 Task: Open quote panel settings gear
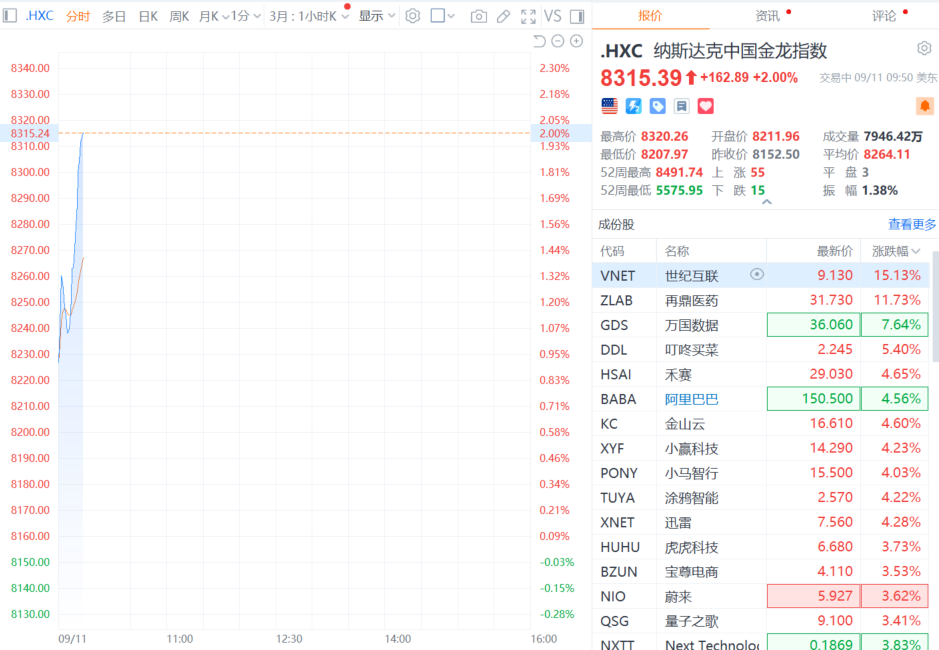coord(924,48)
